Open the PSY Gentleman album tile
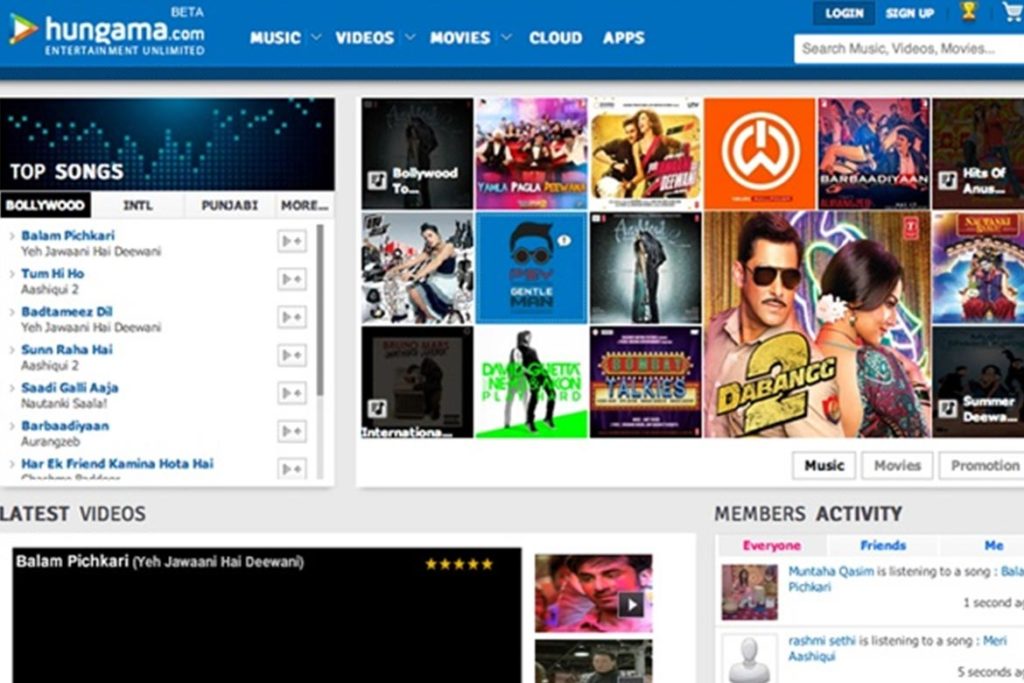This screenshot has width=1024, height=683. [x=532, y=268]
